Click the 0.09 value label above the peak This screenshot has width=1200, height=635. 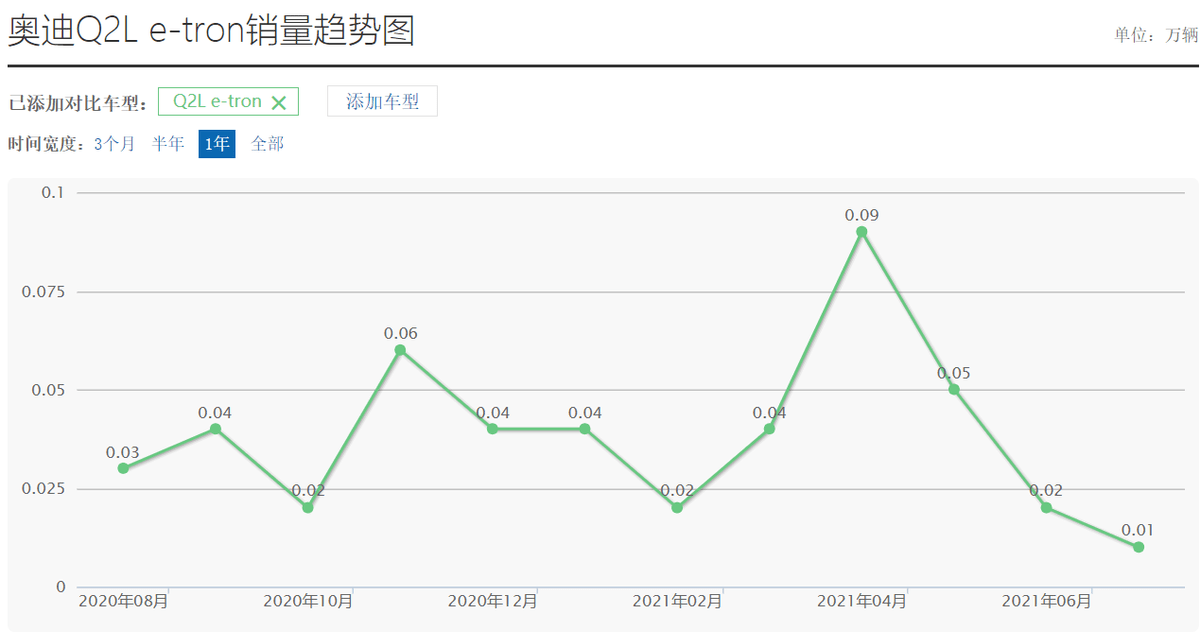(862, 215)
